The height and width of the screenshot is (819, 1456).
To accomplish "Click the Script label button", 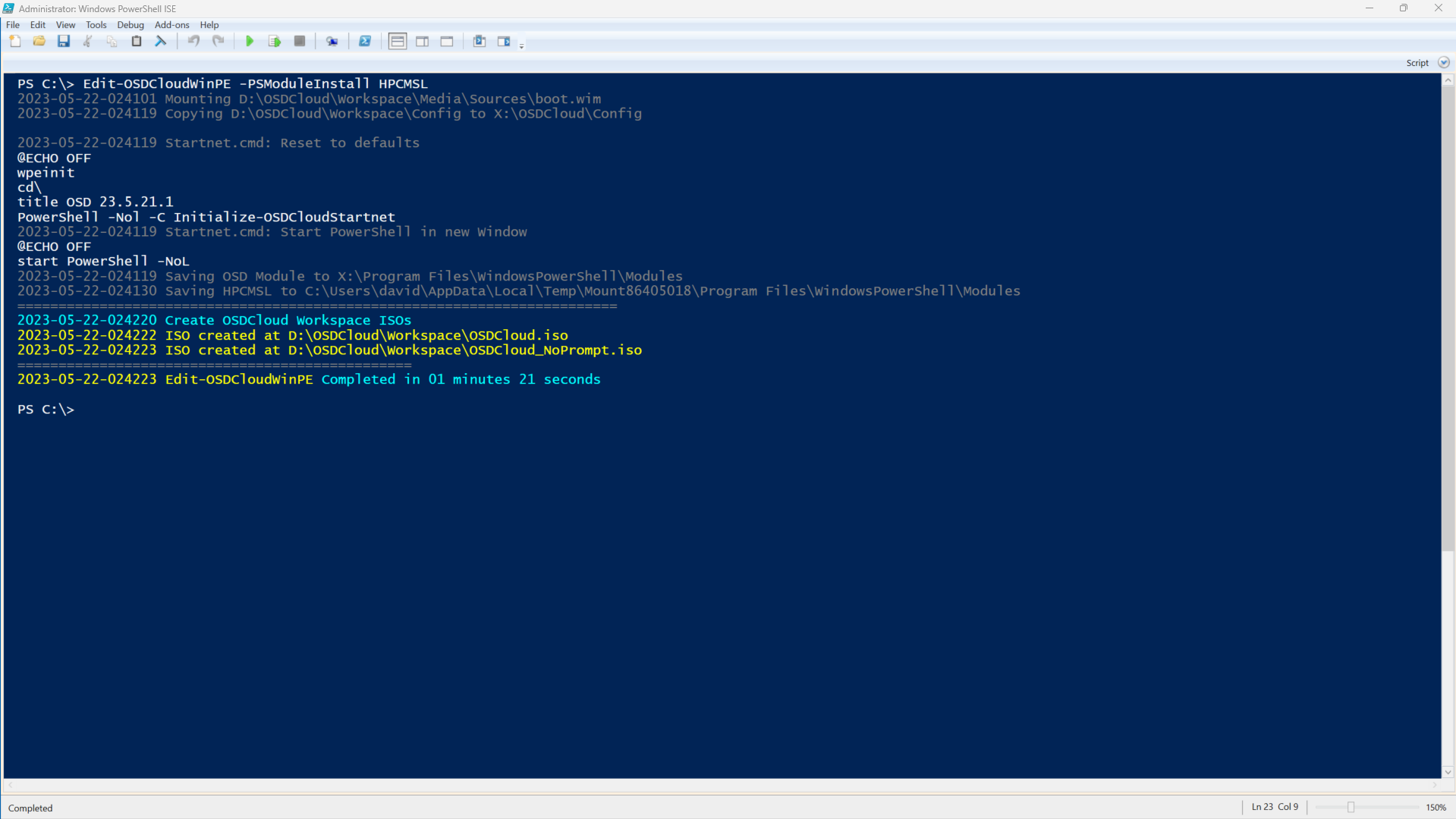I will pos(1417,63).
